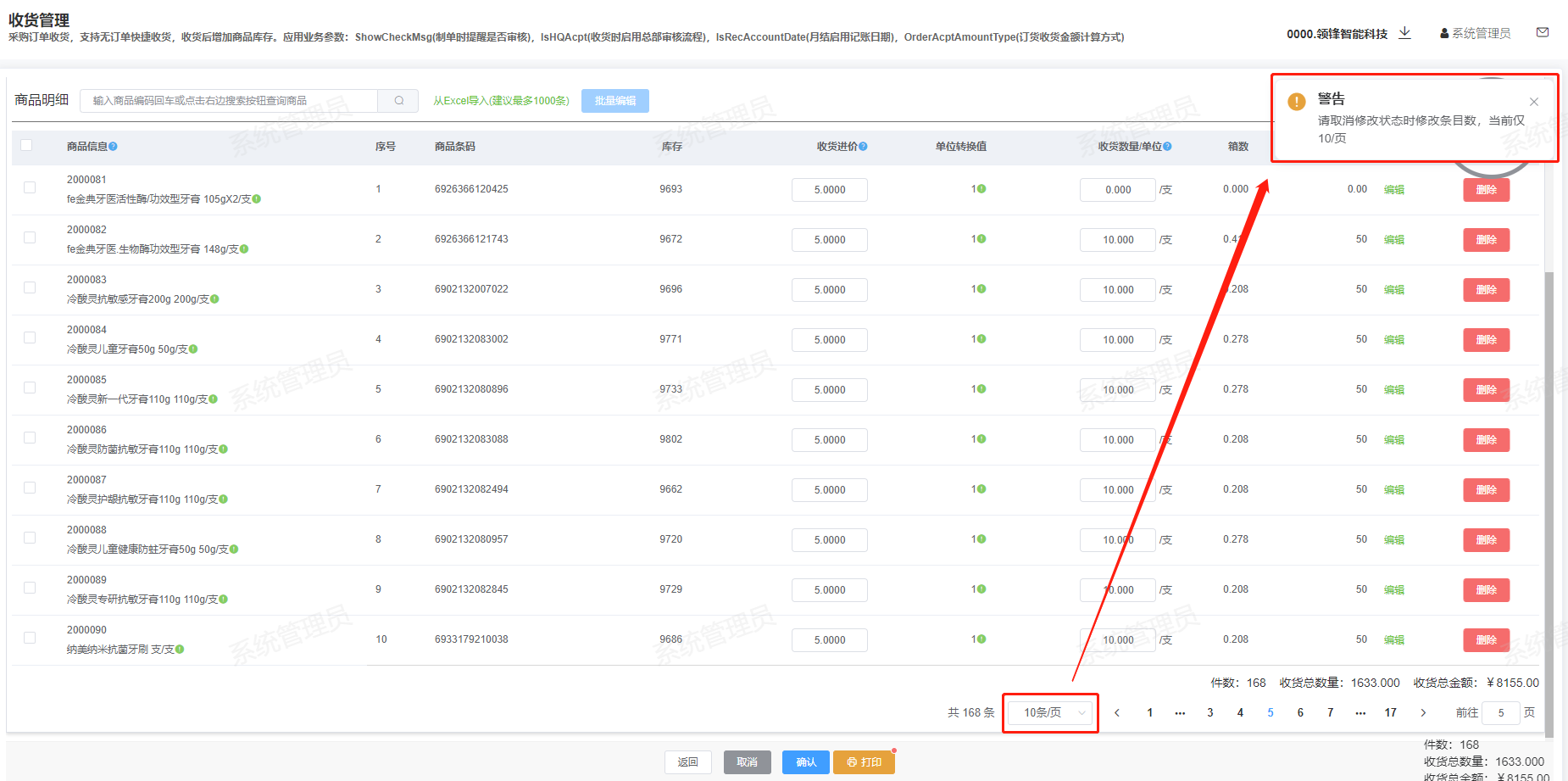Go to next page arrow
This screenshot has width=1568, height=781.
point(1423,713)
